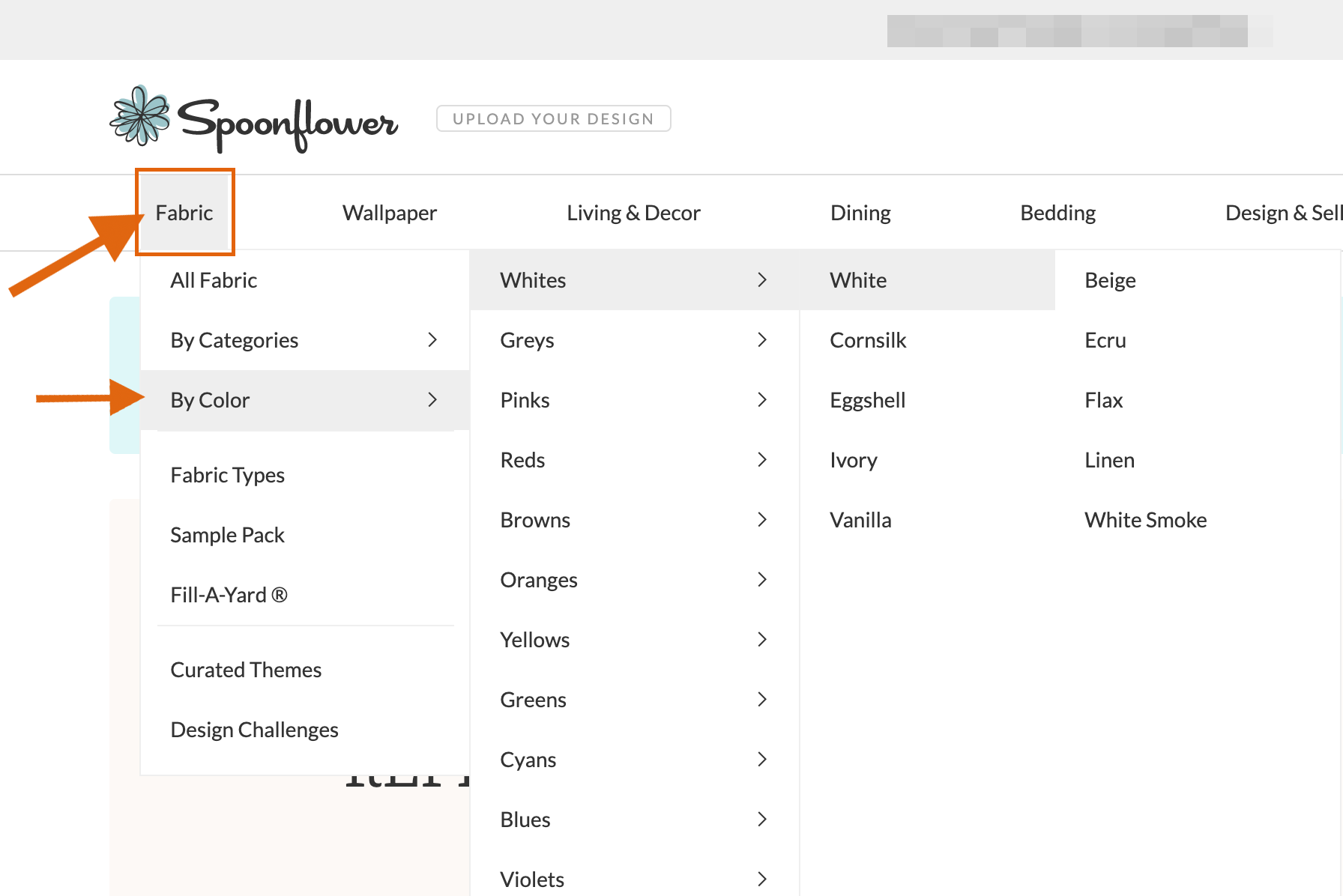The width and height of the screenshot is (1343, 896).
Task: Expand the Cyans chevron arrow
Action: 762,760
